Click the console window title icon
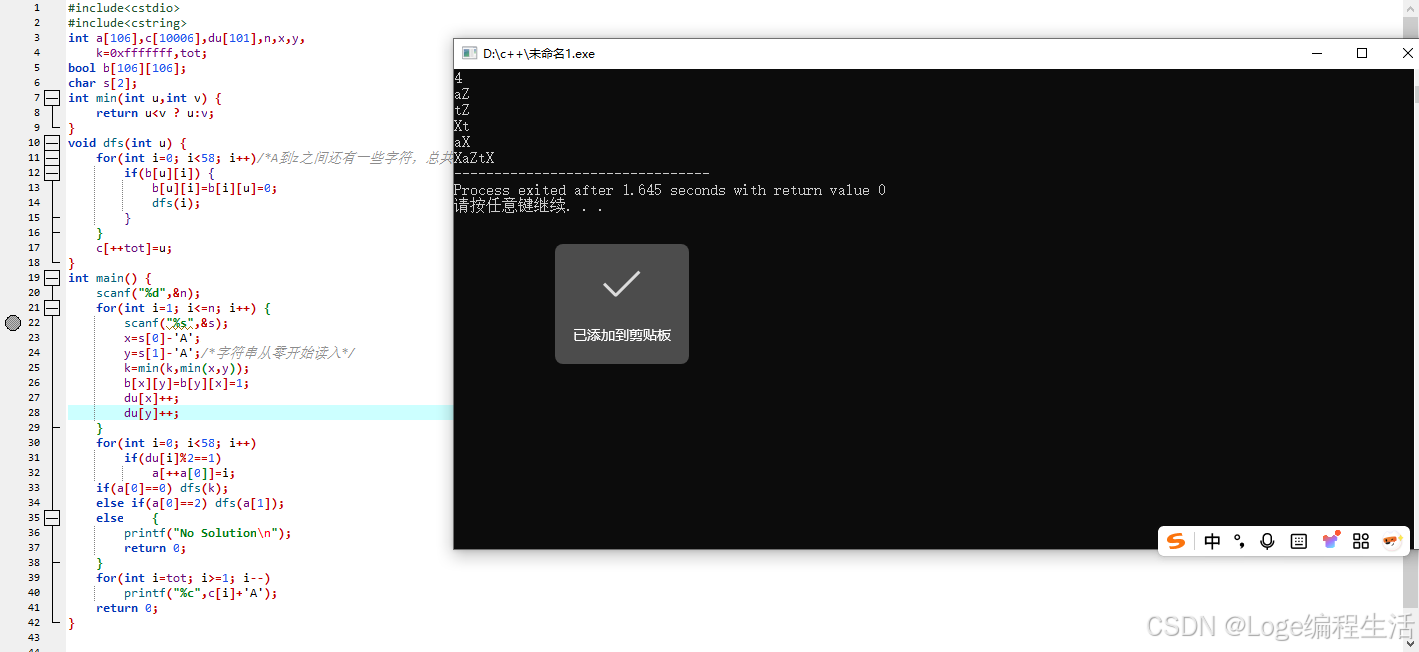1419x652 pixels. click(468, 53)
